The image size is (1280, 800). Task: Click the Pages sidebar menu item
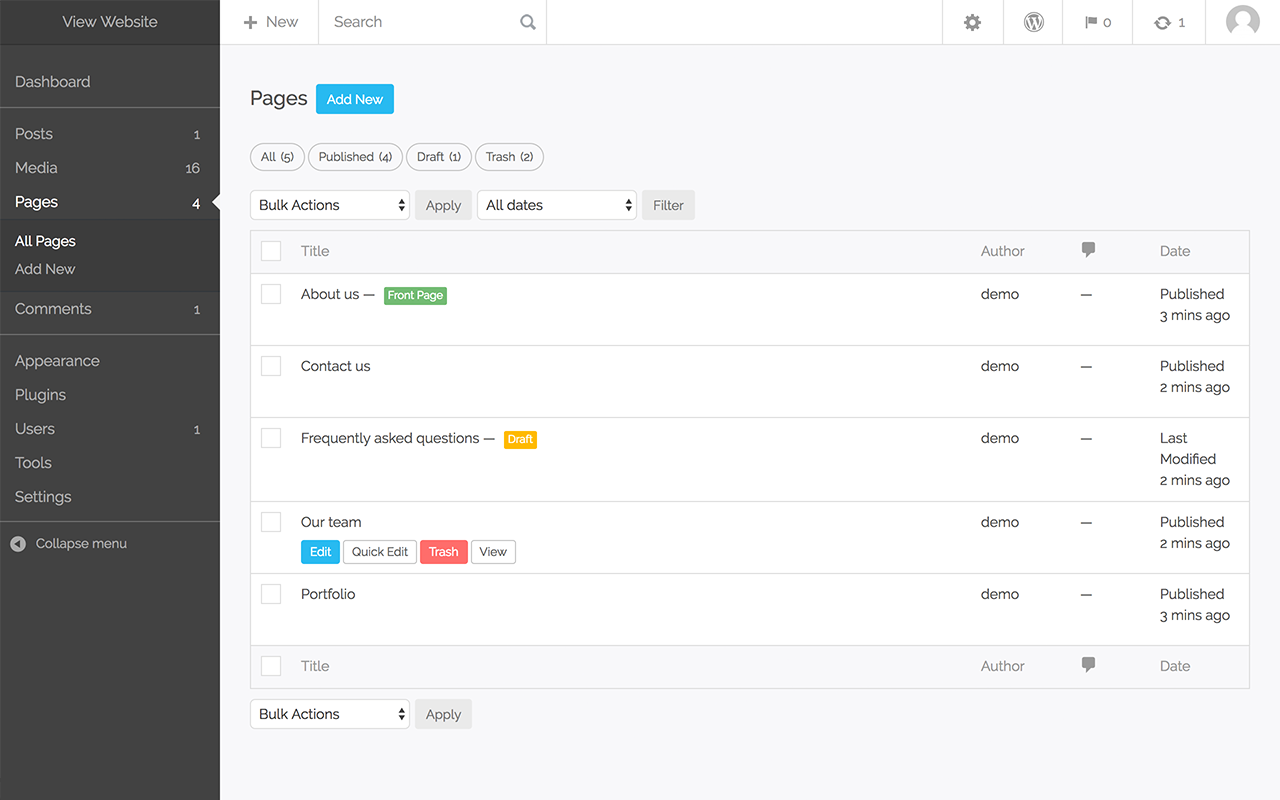point(110,202)
